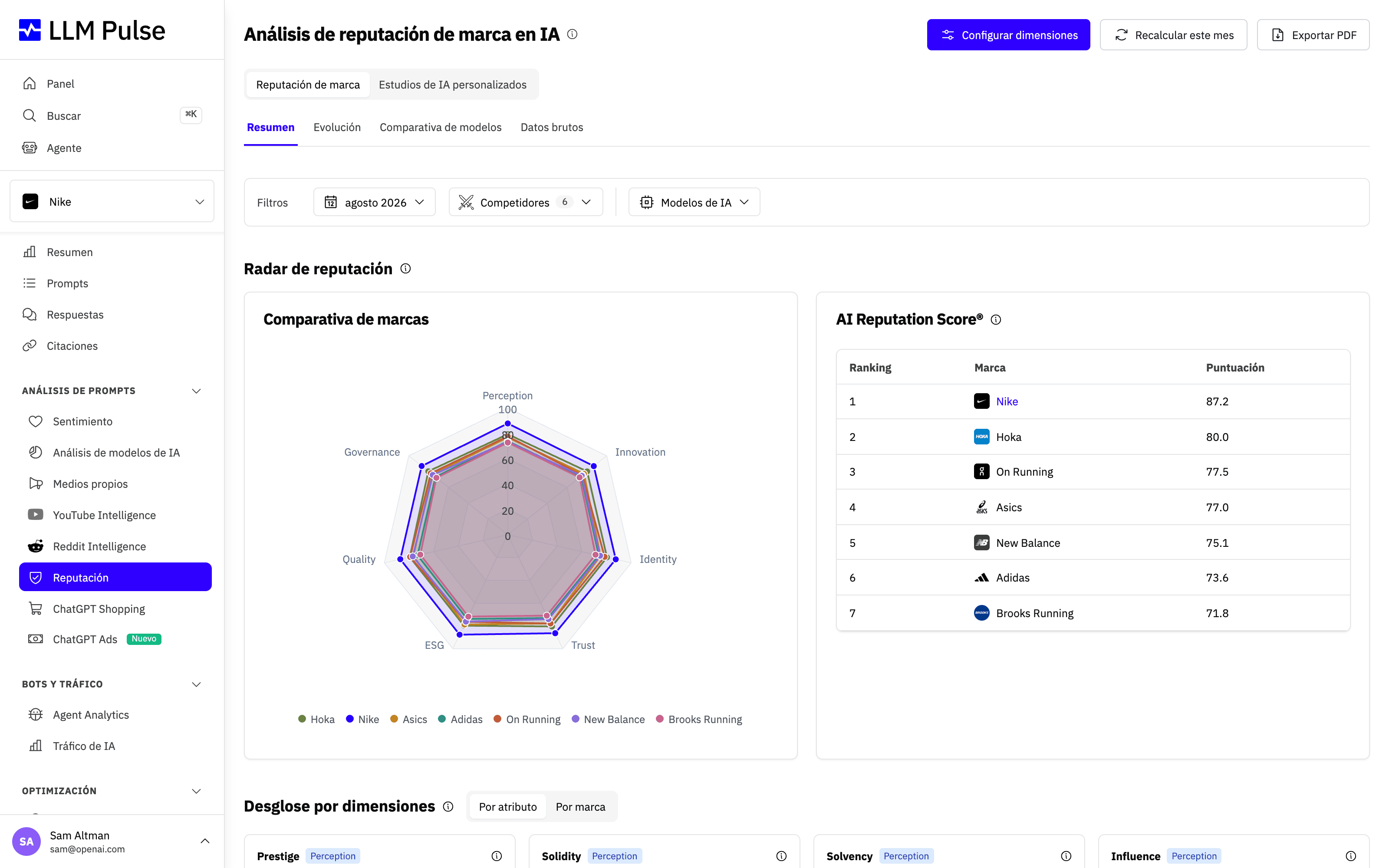
Task: Open Sentimiento analysis
Action: coord(115,421)
